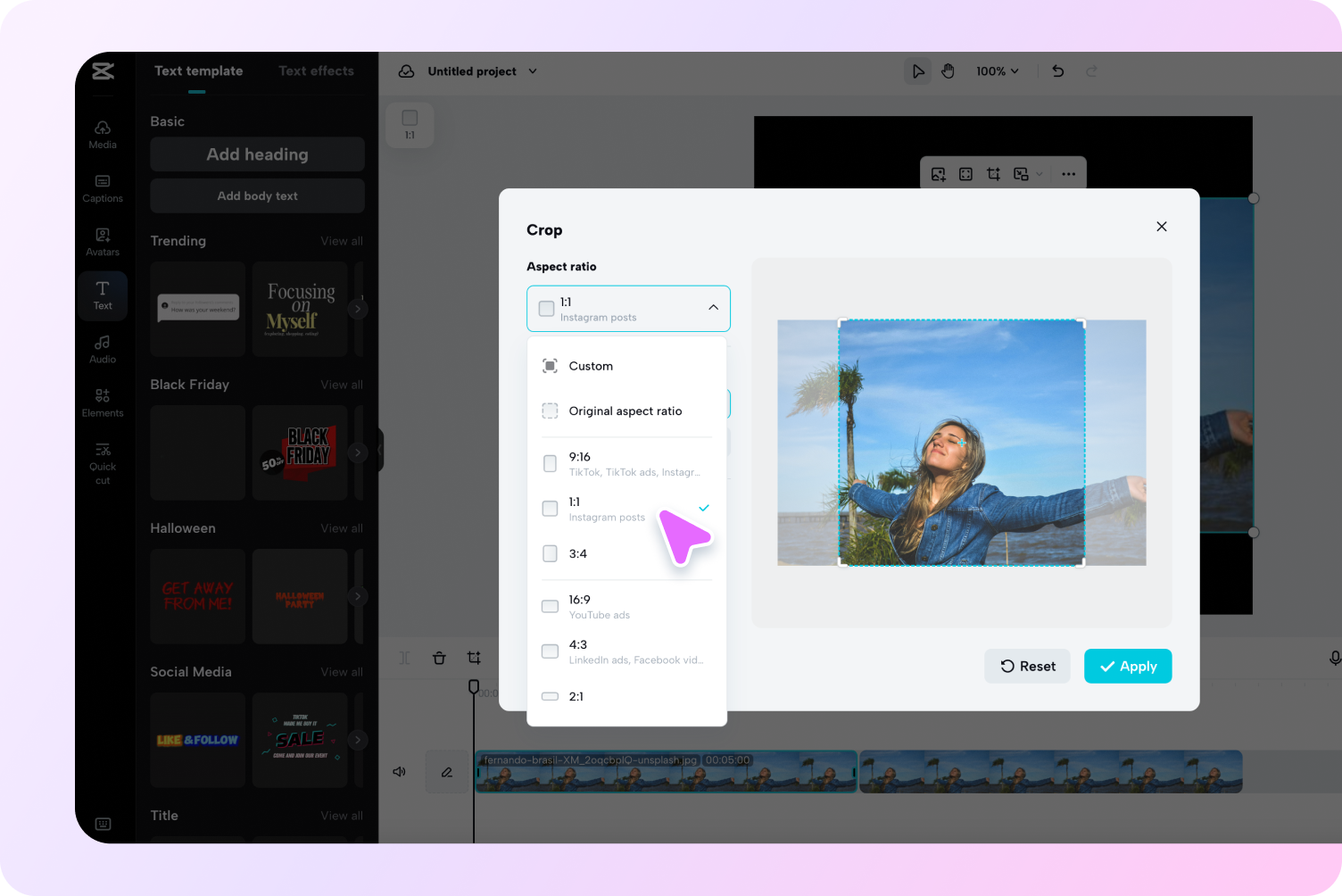Choose the Custom crop option
Viewport: 1342px width, 896px height.
pos(626,366)
